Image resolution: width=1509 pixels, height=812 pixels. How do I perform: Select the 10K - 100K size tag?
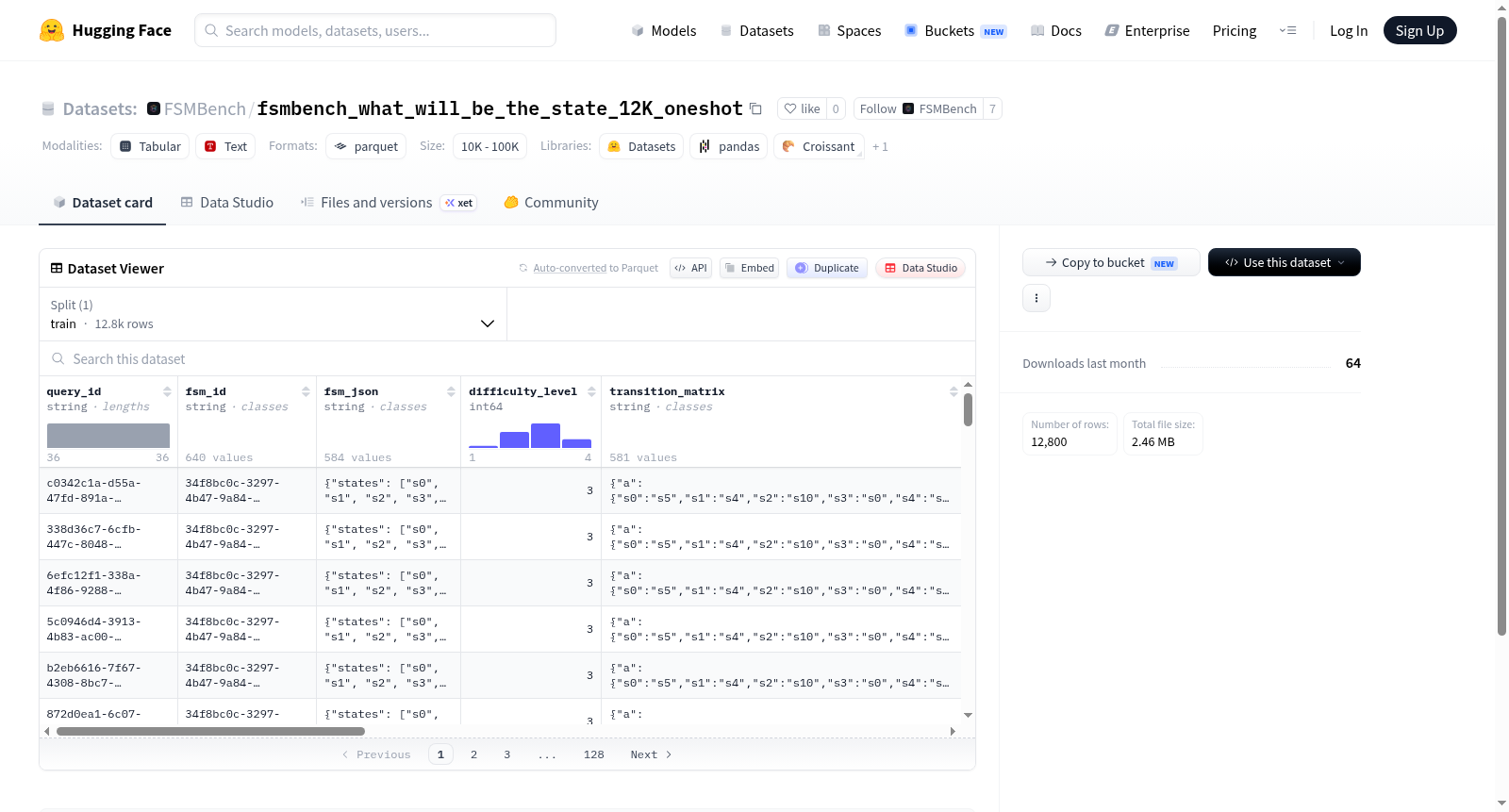(x=489, y=146)
